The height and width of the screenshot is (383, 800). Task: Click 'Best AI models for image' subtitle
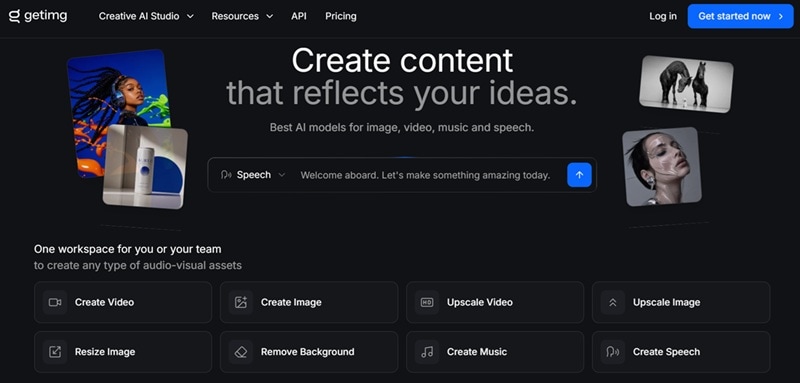click(402, 127)
